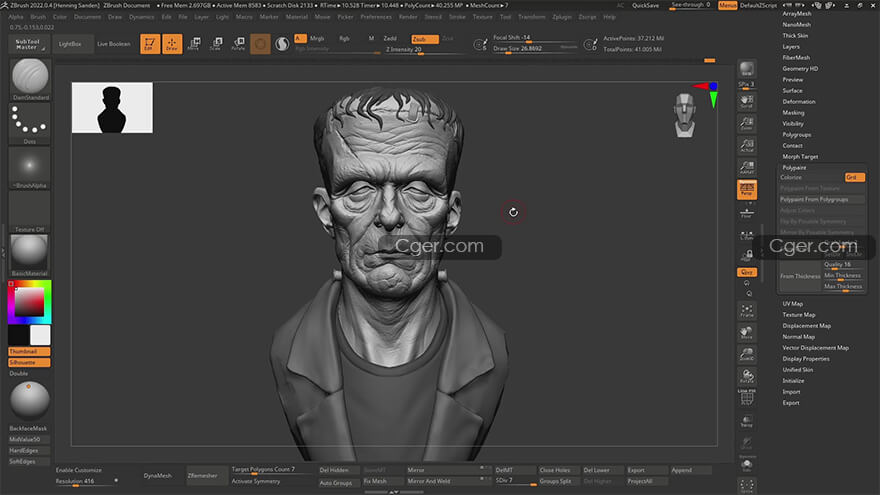Expand the Display Properties section

pos(805,359)
